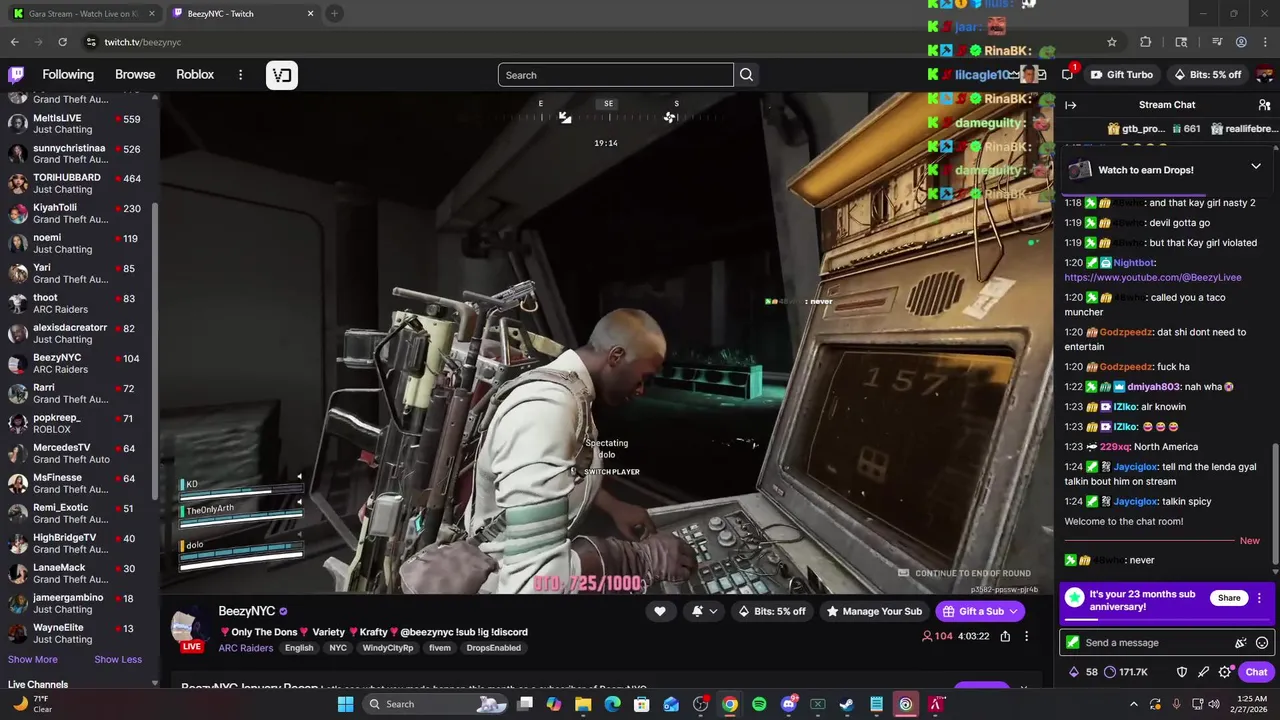Image resolution: width=1280 pixels, height=720 pixels.
Task: Click the Windows Start button
Action: point(345,704)
